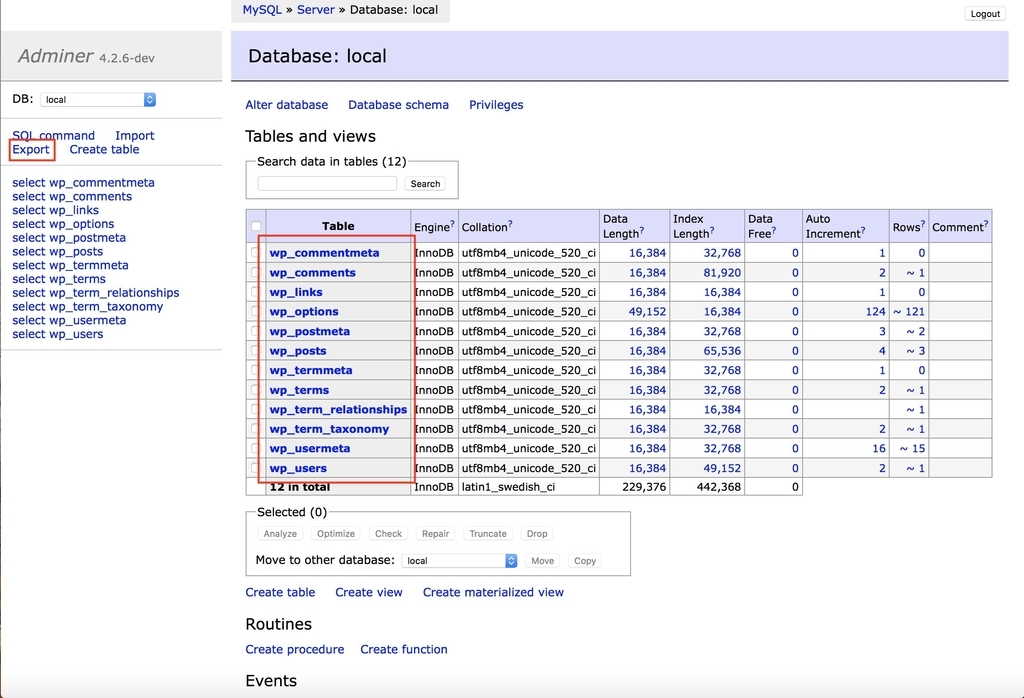Open the wp_term_relationships table link
This screenshot has width=1024, height=698.
point(338,409)
